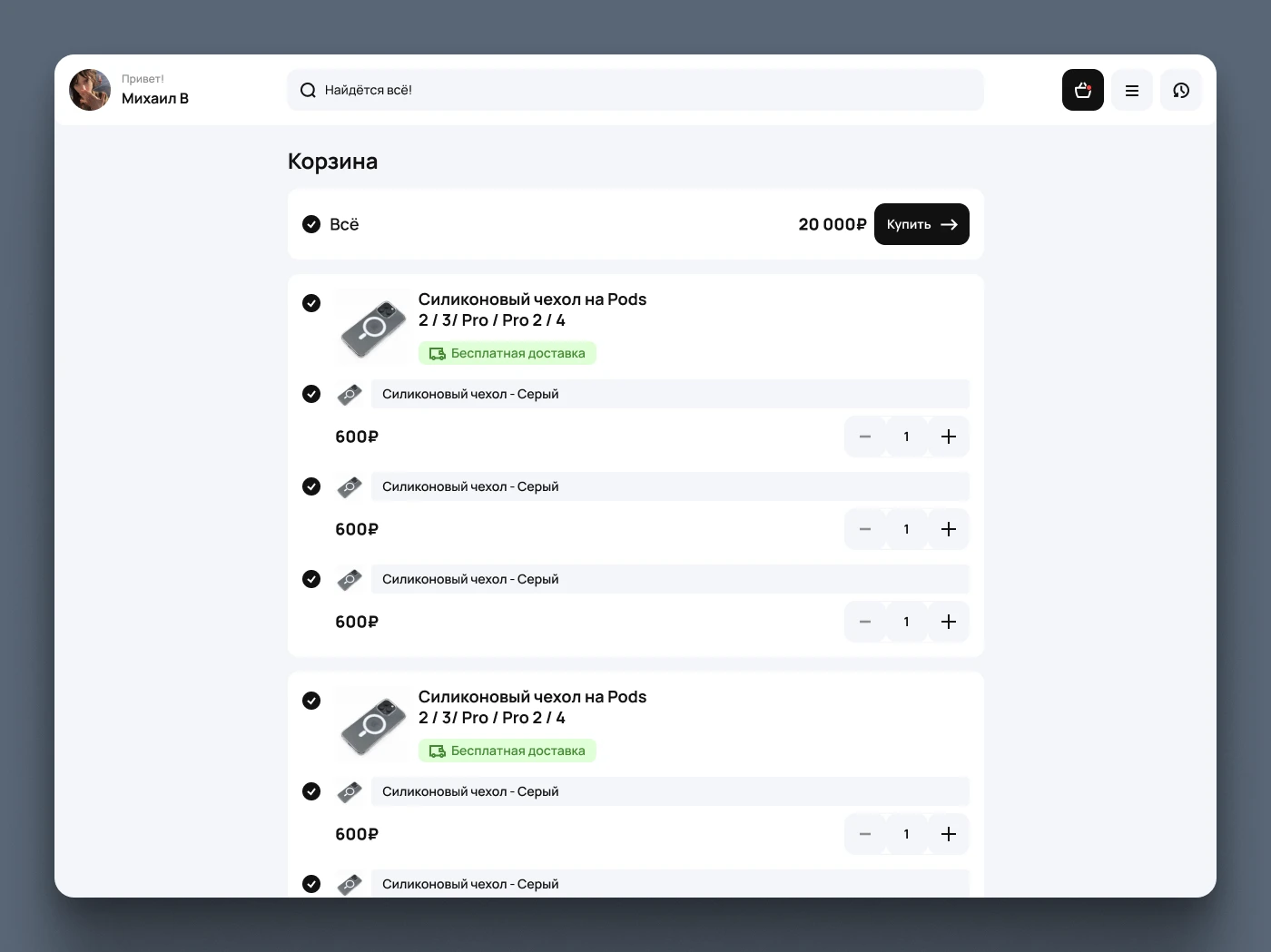Open the Силиконовый чехол на Pods product title
Screen dimensions: 1271x952
(x=532, y=309)
